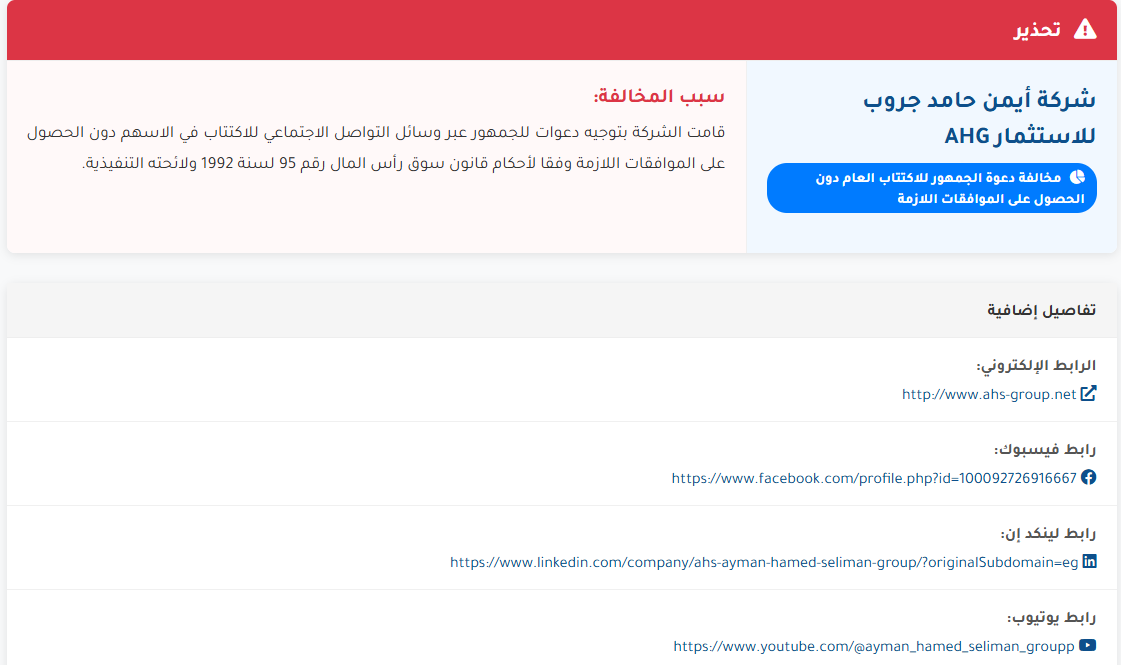The width and height of the screenshot is (1121, 665).
Task: Click the 'رابط فيسبوك:' label
Action: point(1045,449)
